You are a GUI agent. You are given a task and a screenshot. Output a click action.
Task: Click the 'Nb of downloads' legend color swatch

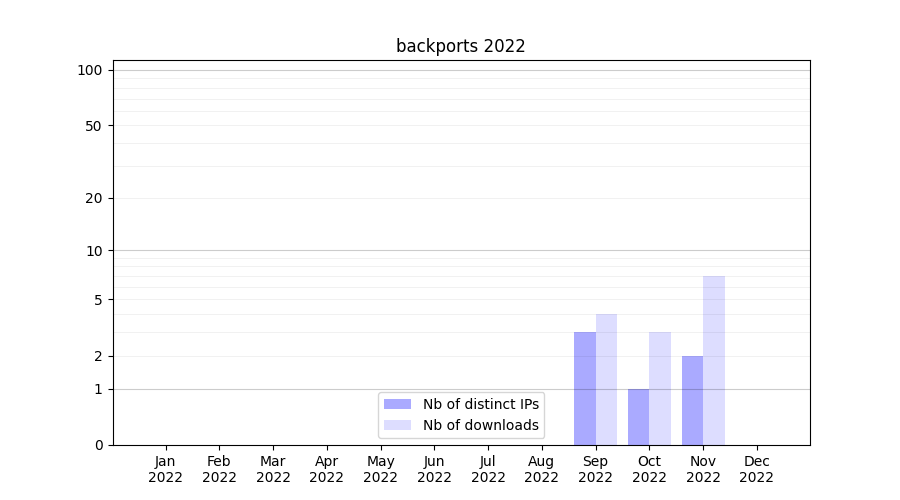coord(397,425)
